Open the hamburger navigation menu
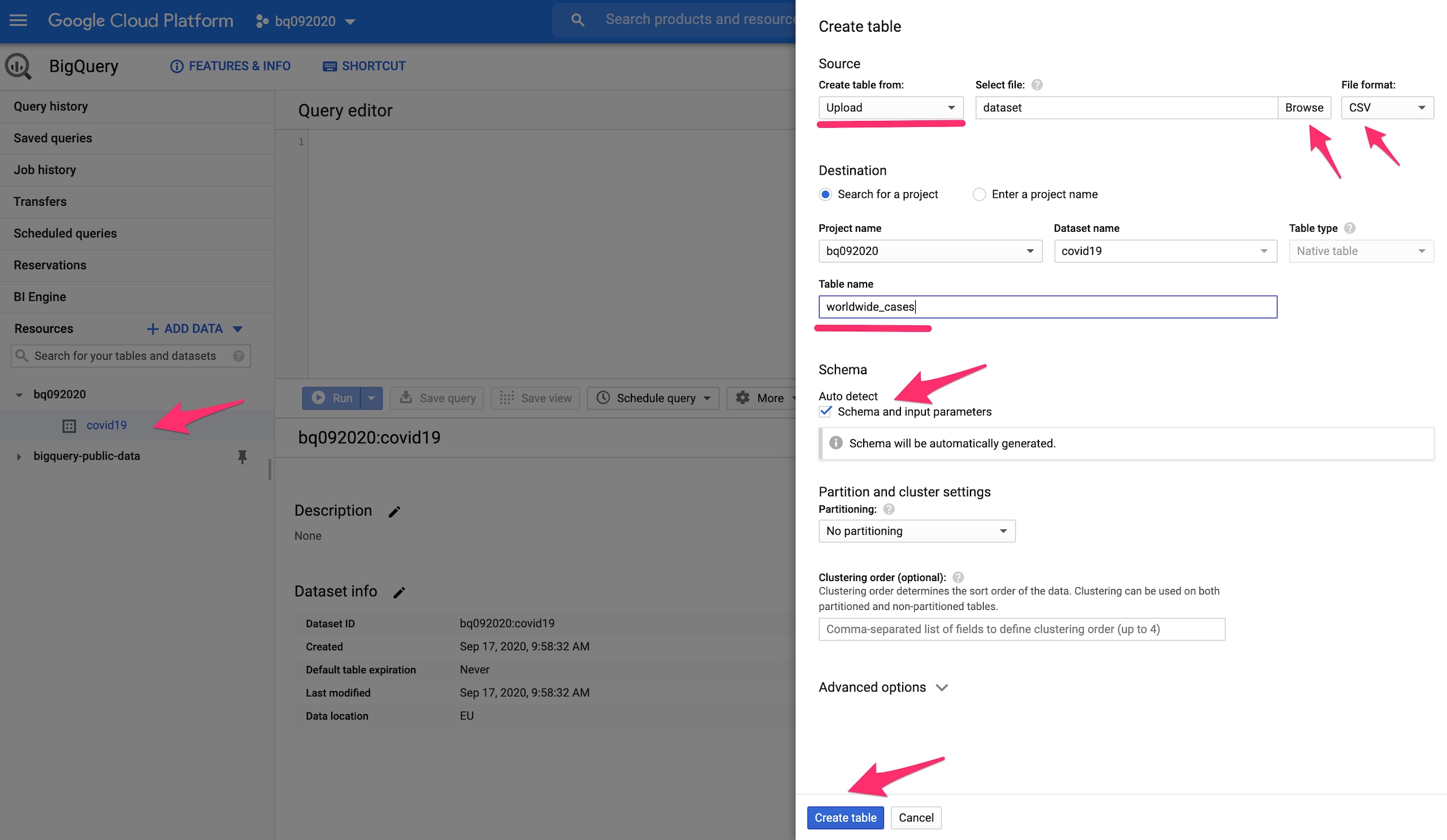1447x840 pixels. coord(19,21)
